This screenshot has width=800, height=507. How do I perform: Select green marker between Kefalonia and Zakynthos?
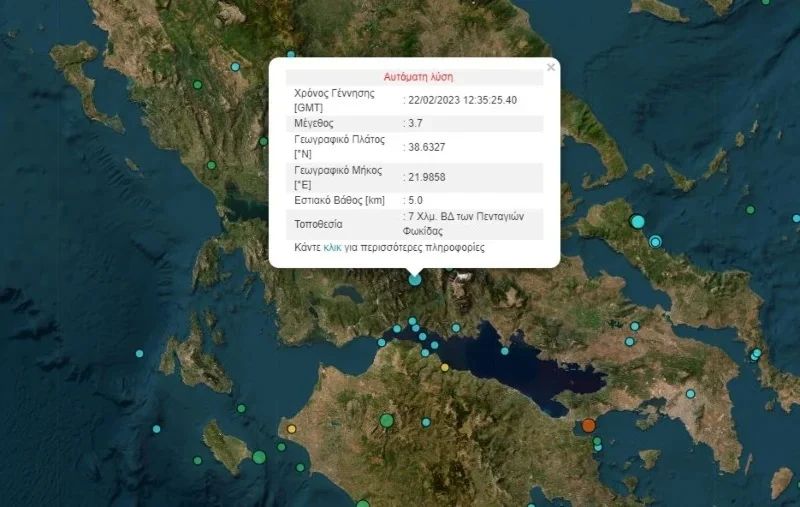[241, 408]
